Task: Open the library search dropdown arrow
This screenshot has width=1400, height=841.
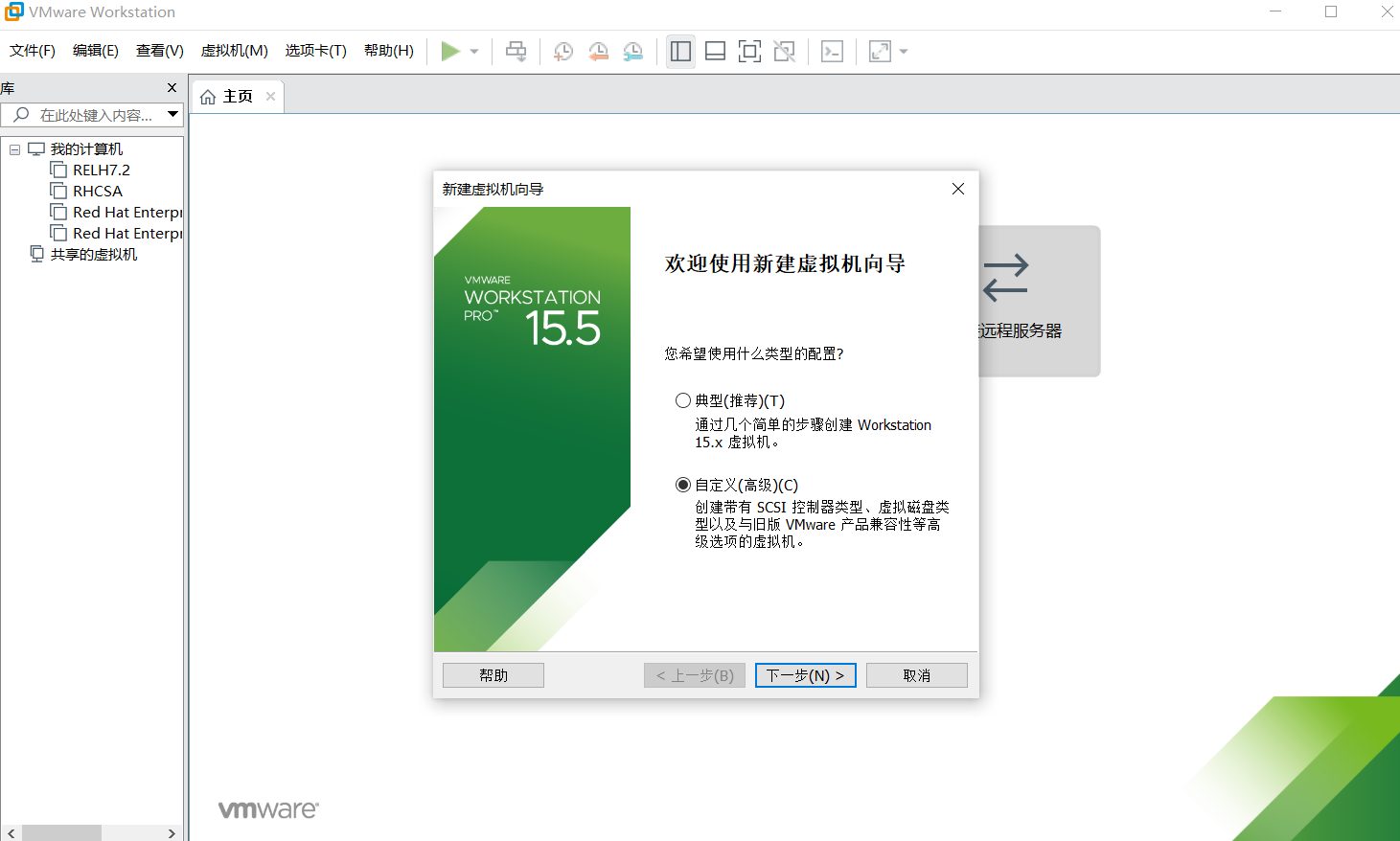Action: 173,114
